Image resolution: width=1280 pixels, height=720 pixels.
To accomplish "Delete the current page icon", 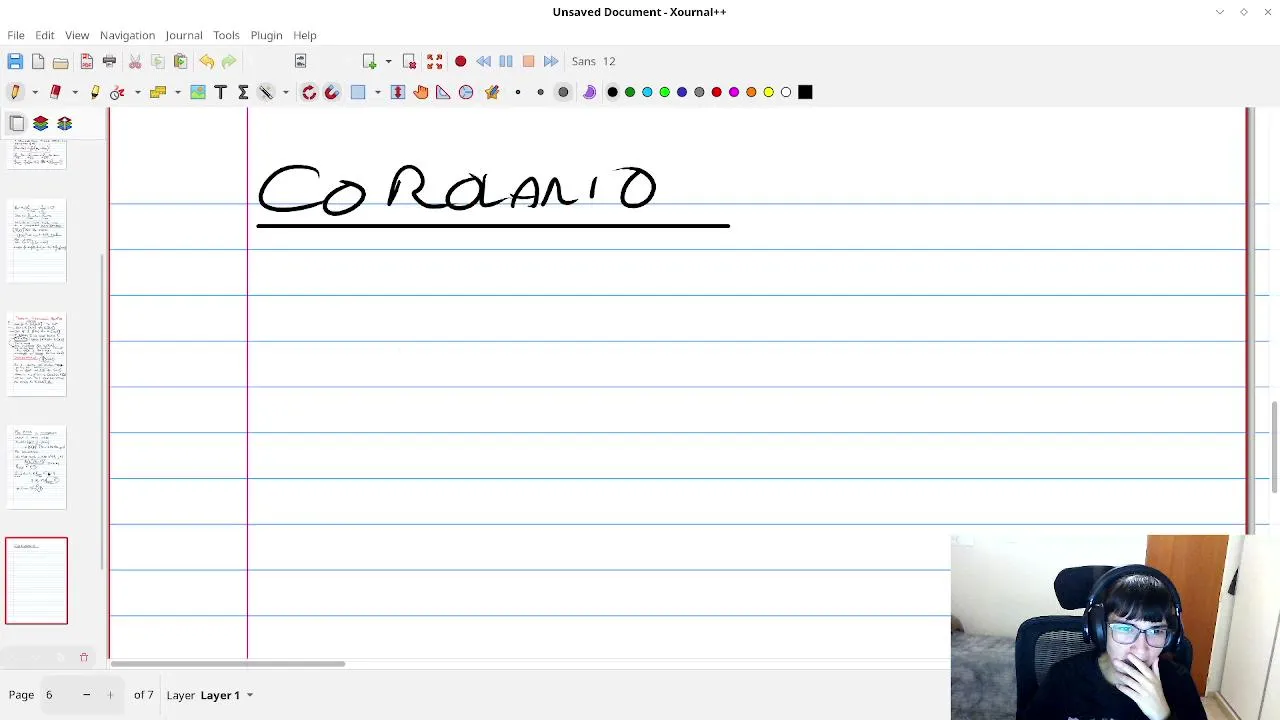I will [409, 61].
